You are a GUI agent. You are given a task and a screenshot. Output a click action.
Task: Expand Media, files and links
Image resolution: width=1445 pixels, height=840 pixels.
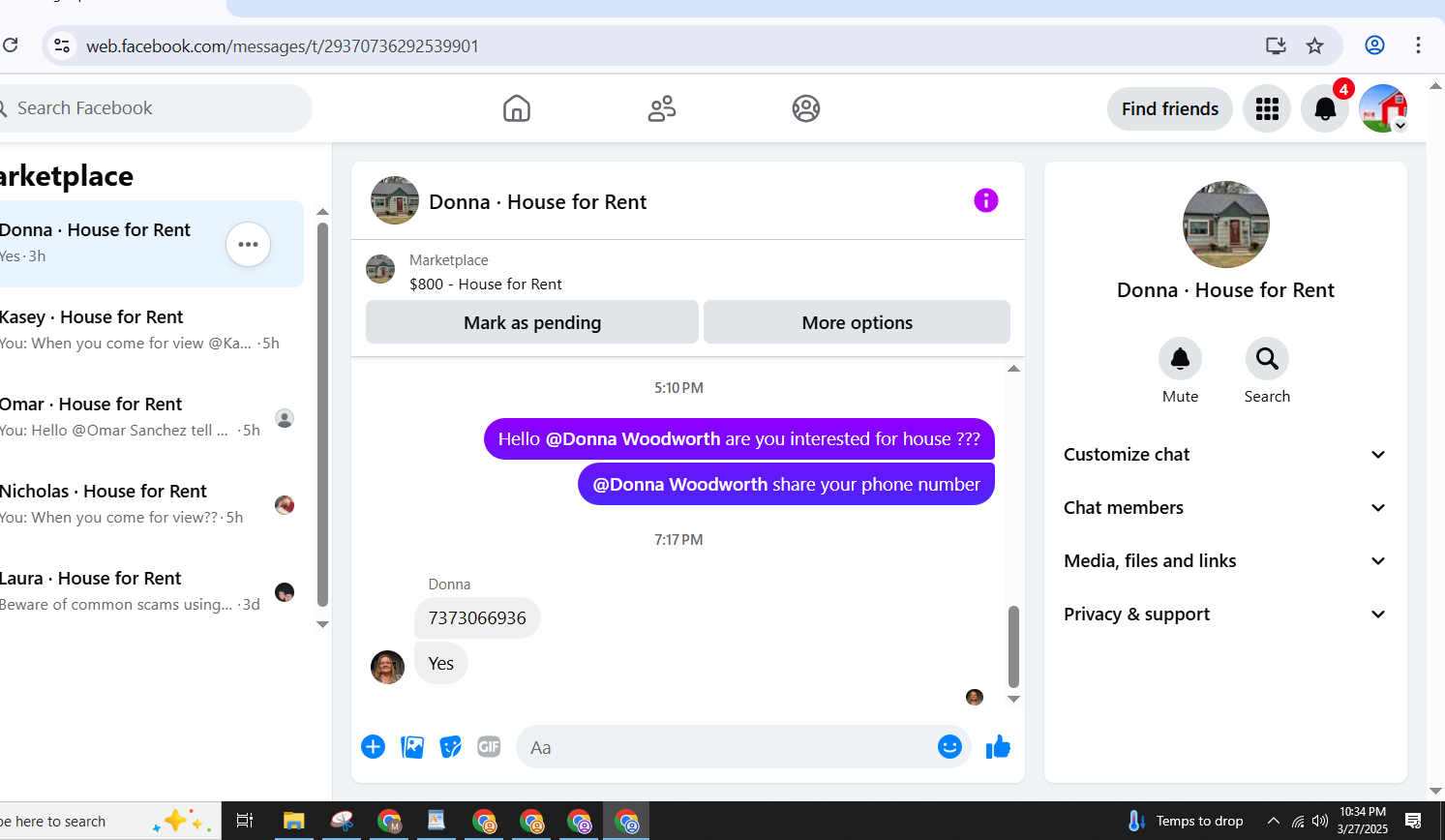[1225, 561]
